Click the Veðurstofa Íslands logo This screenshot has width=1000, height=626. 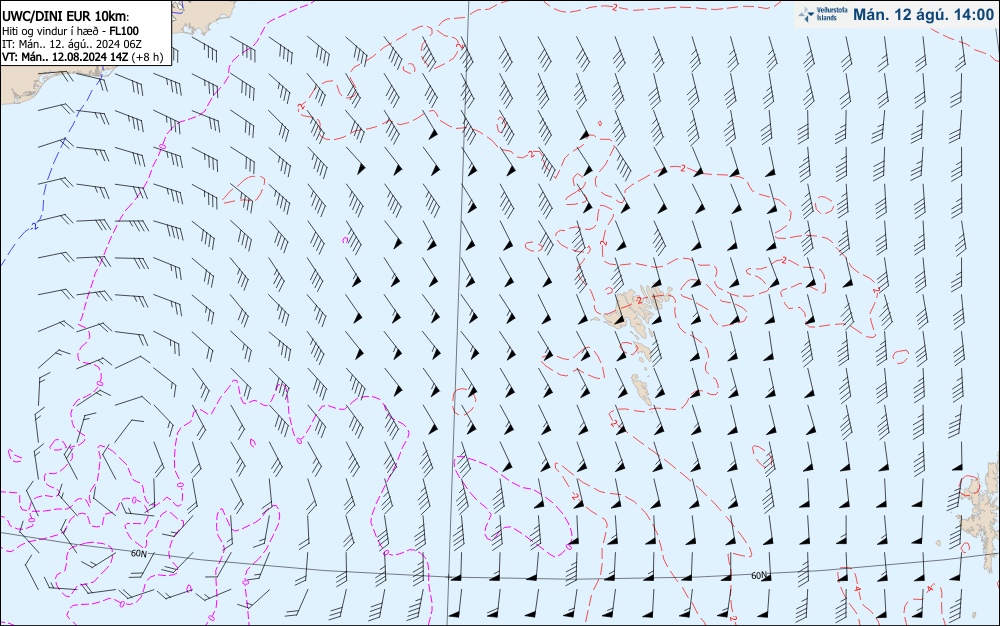[x=821, y=14]
